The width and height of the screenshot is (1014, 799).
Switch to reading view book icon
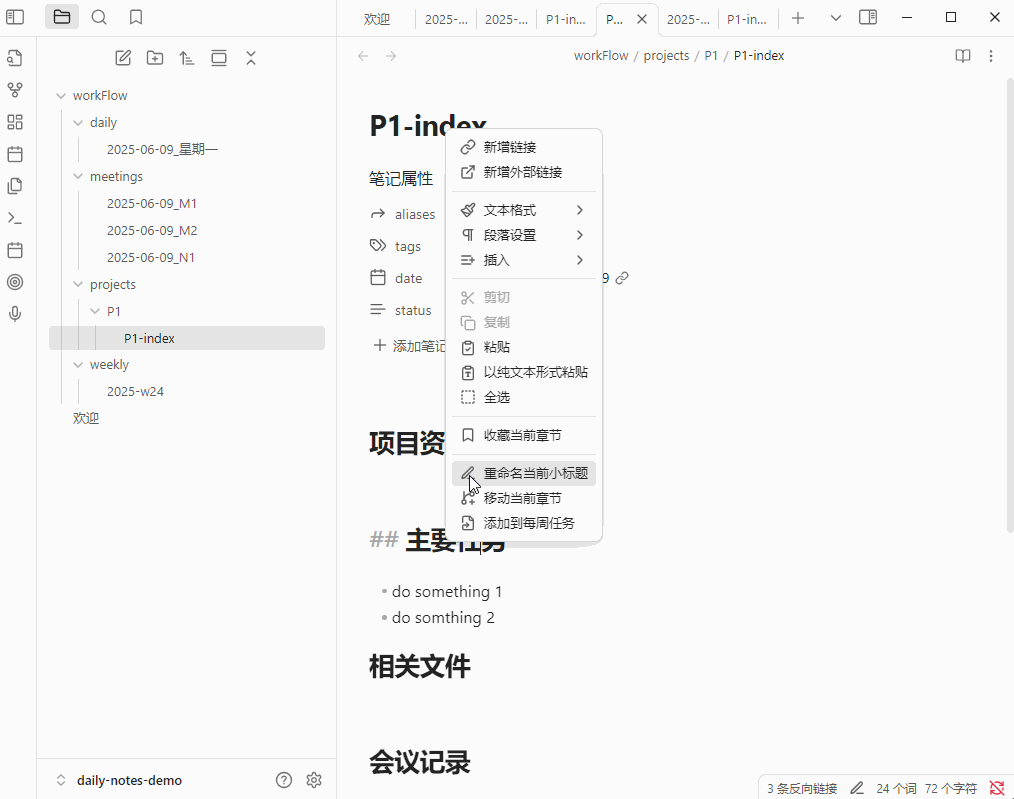pos(963,56)
